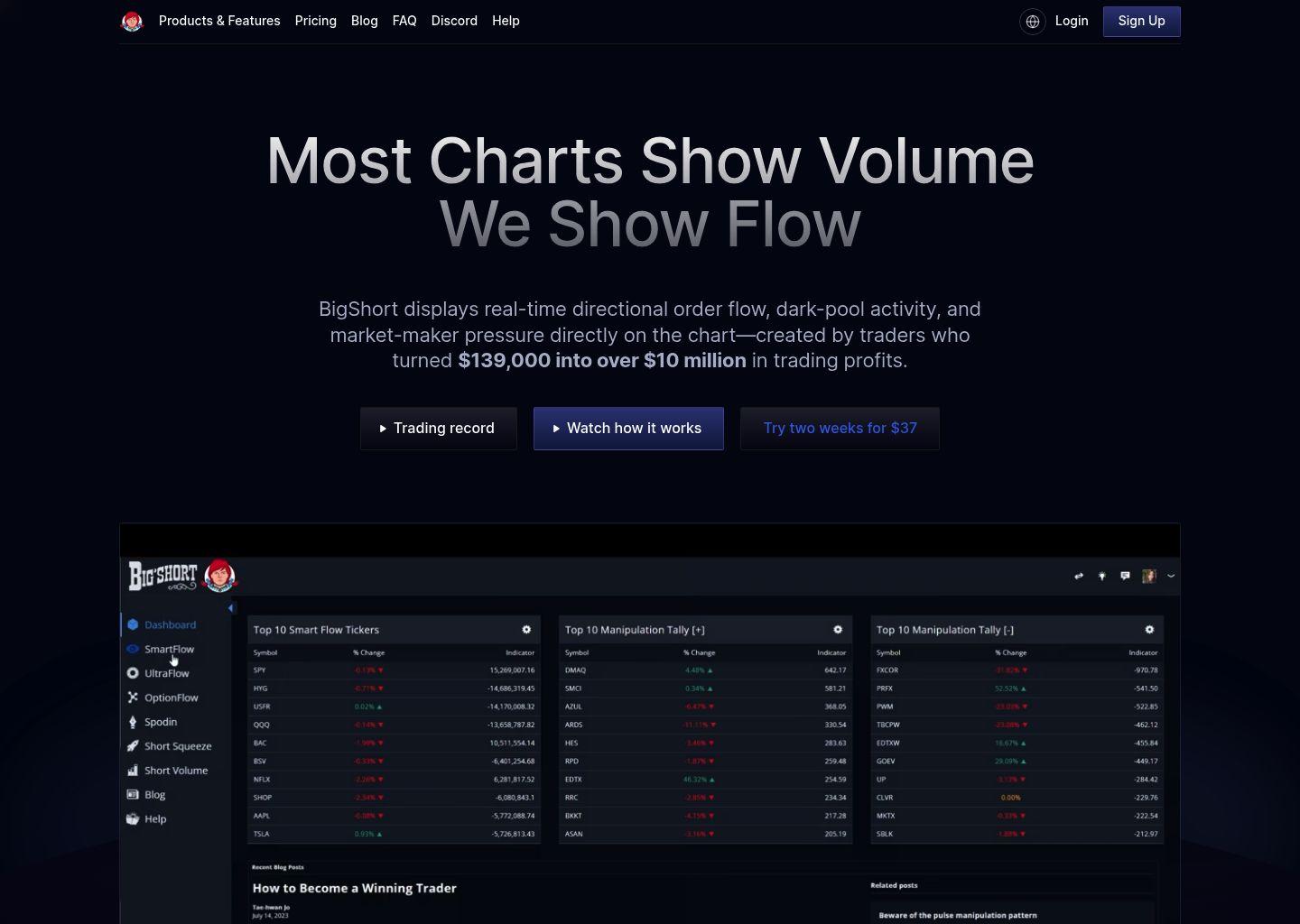Go to the Pricing page
The image size is (1300, 924).
[315, 21]
